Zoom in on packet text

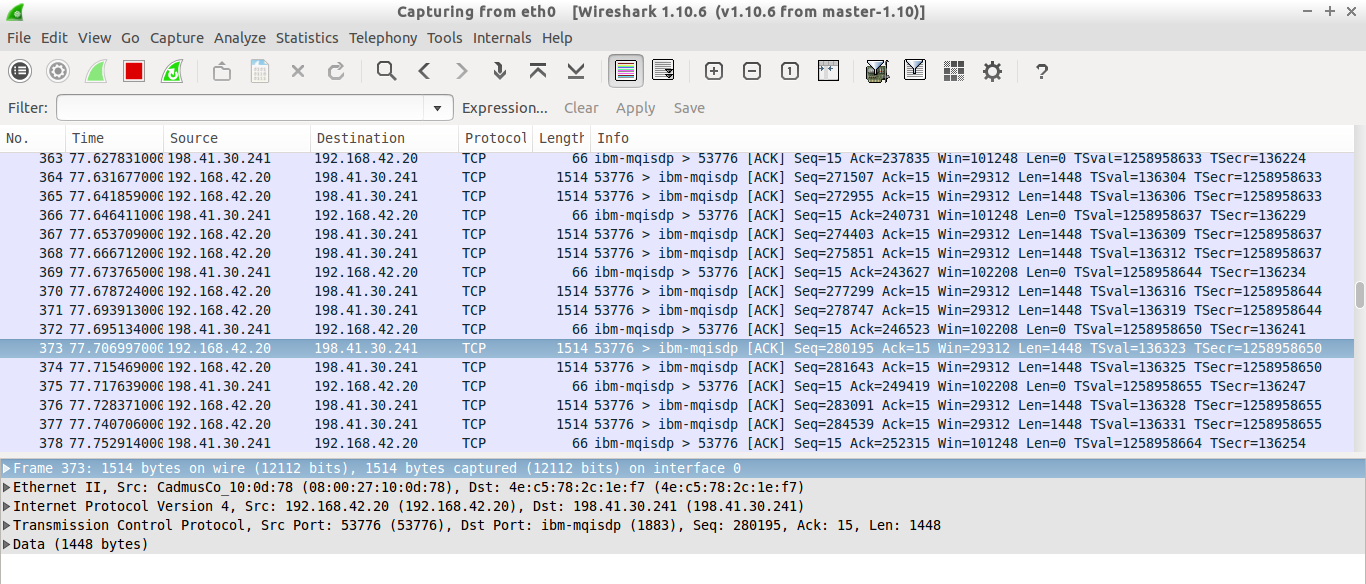point(714,71)
